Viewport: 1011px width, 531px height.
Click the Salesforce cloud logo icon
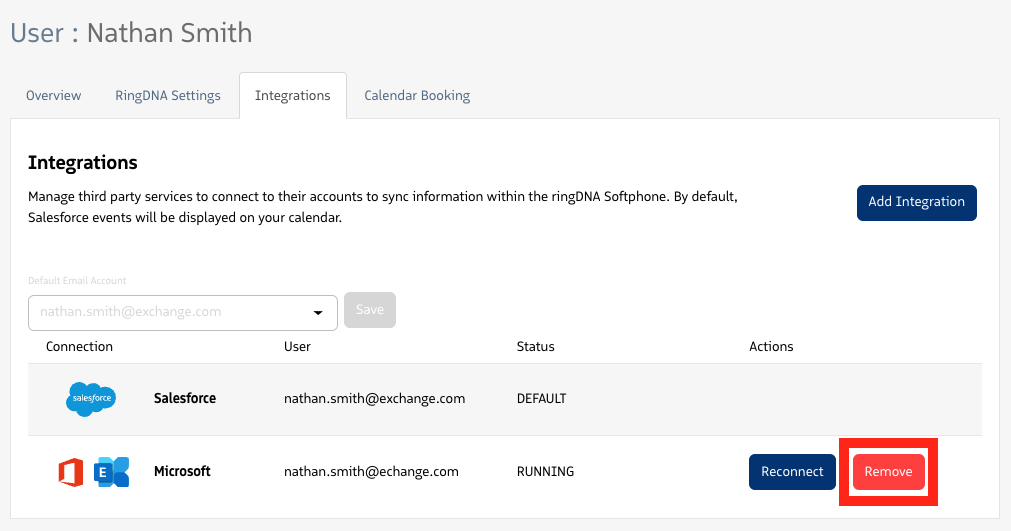coord(91,399)
